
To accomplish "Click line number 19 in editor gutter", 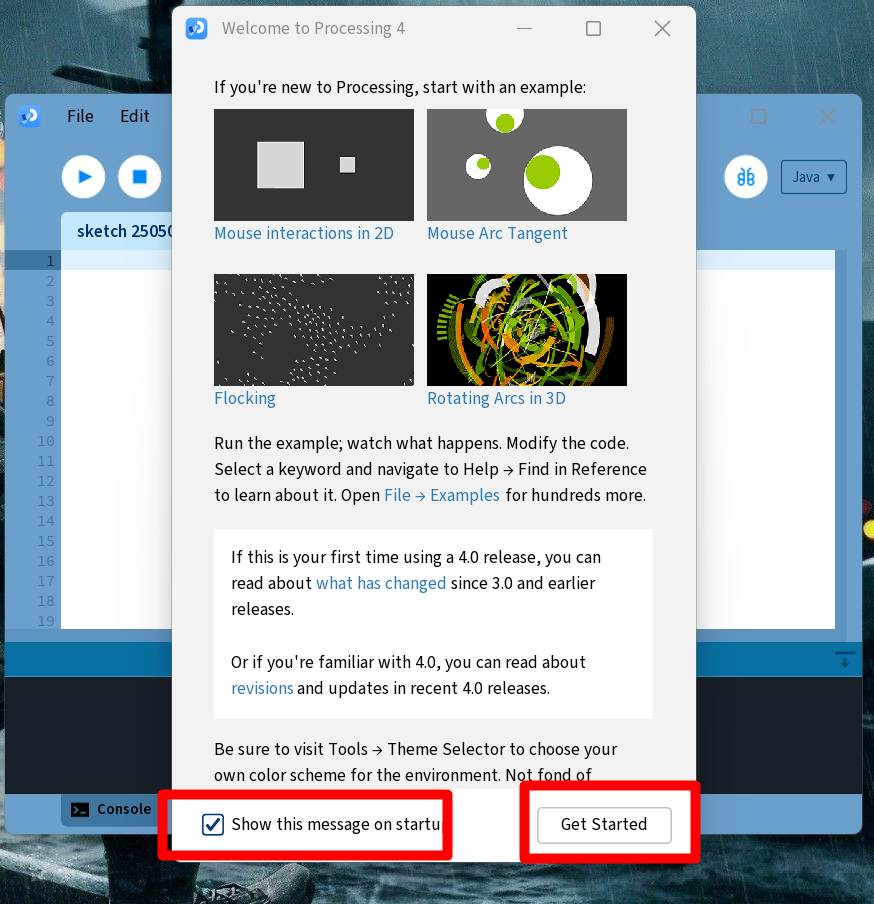I will coord(46,622).
